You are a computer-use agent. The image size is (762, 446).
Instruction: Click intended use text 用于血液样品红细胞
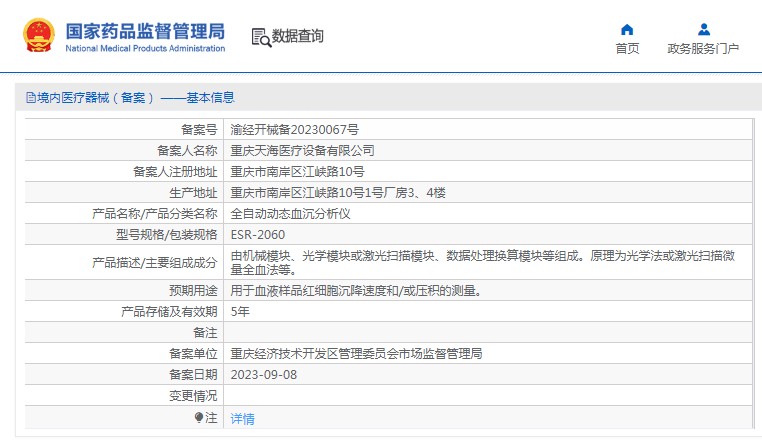tap(356, 291)
